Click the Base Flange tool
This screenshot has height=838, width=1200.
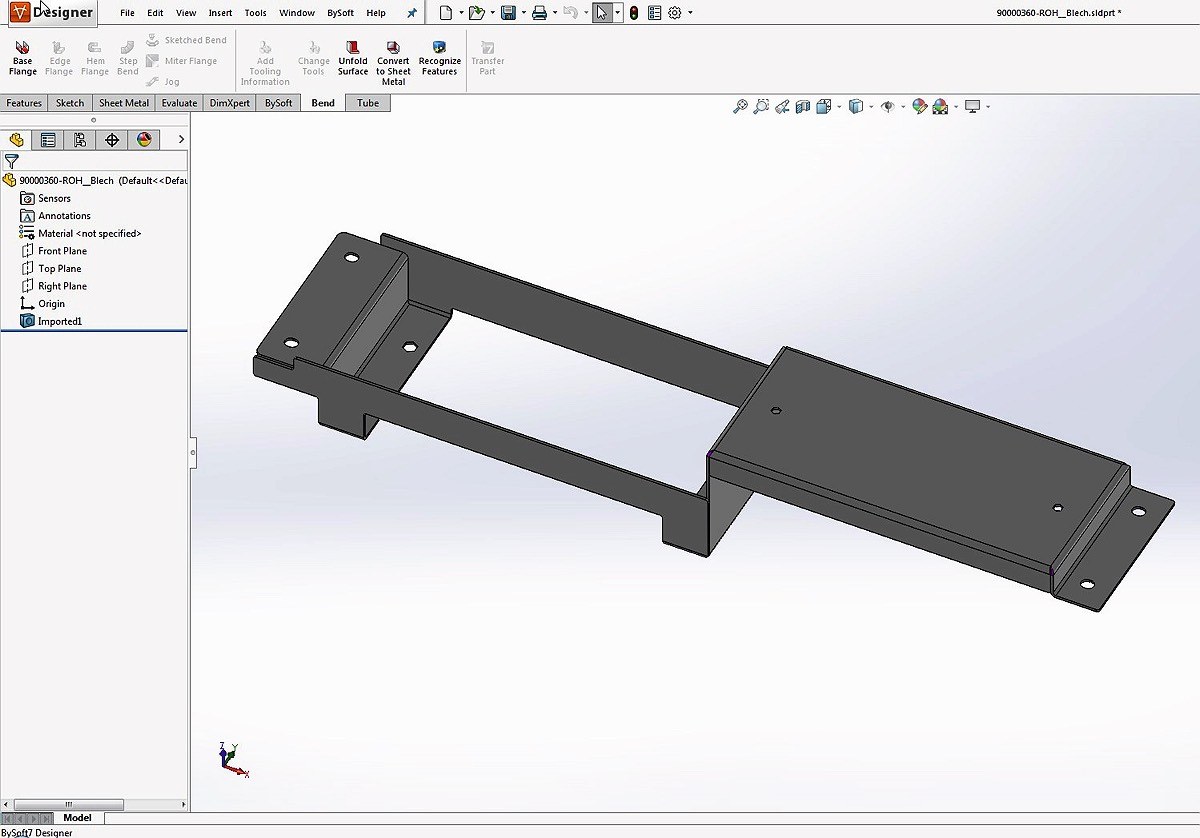pyautogui.click(x=22, y=58)
